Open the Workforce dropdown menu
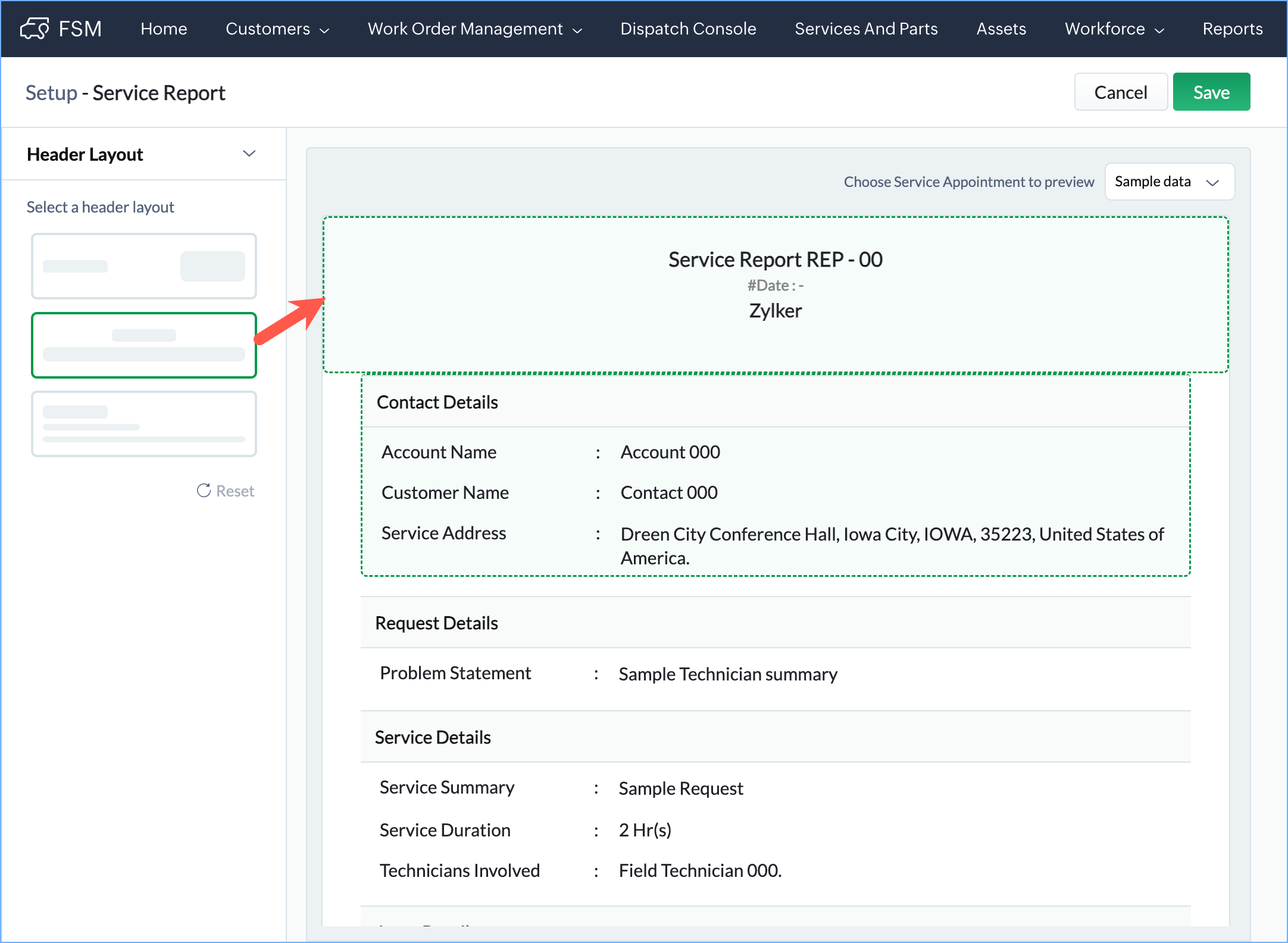 1114,29
